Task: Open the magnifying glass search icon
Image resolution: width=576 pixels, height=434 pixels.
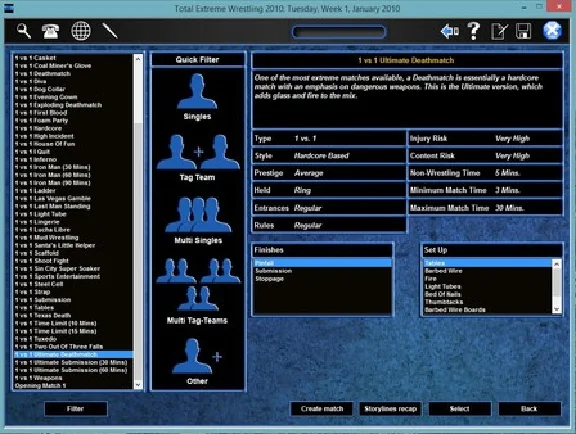Action: pyautogui.click(x=24, y=31)
